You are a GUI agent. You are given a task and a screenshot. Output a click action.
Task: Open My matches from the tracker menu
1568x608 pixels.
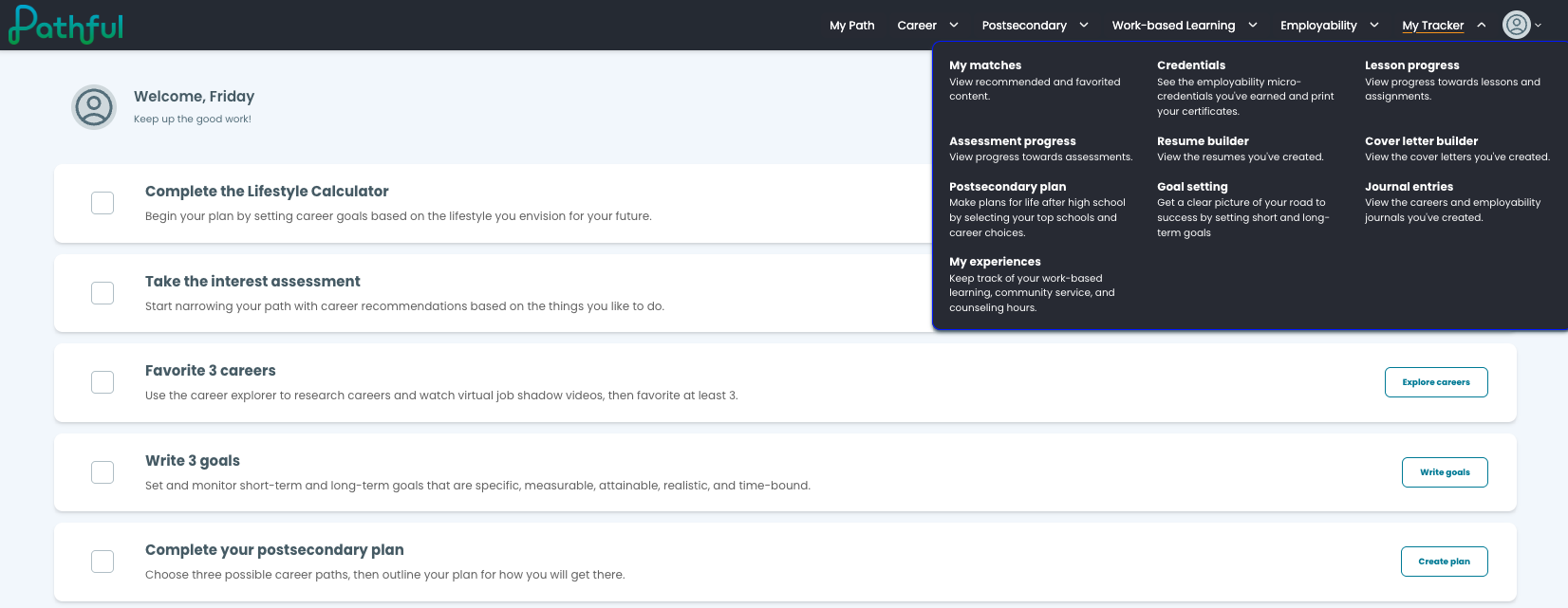pos(985,65)
